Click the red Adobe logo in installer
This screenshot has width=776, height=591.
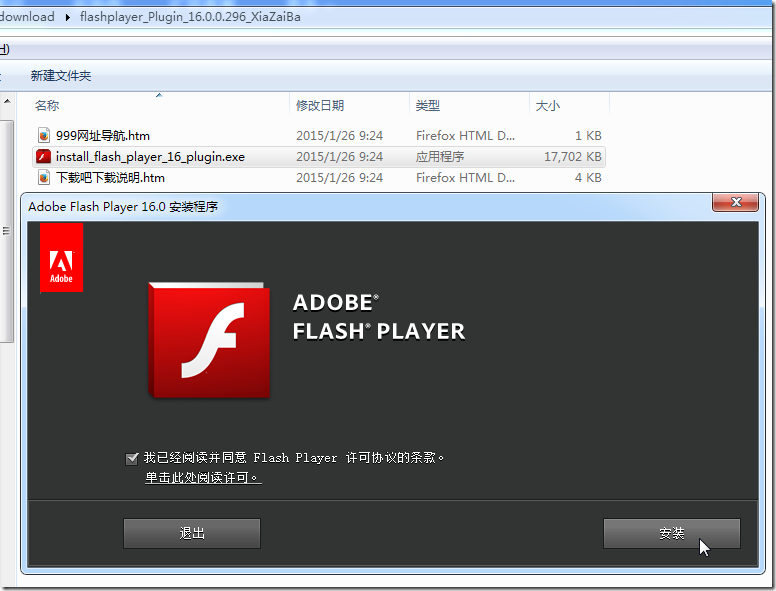61,257
